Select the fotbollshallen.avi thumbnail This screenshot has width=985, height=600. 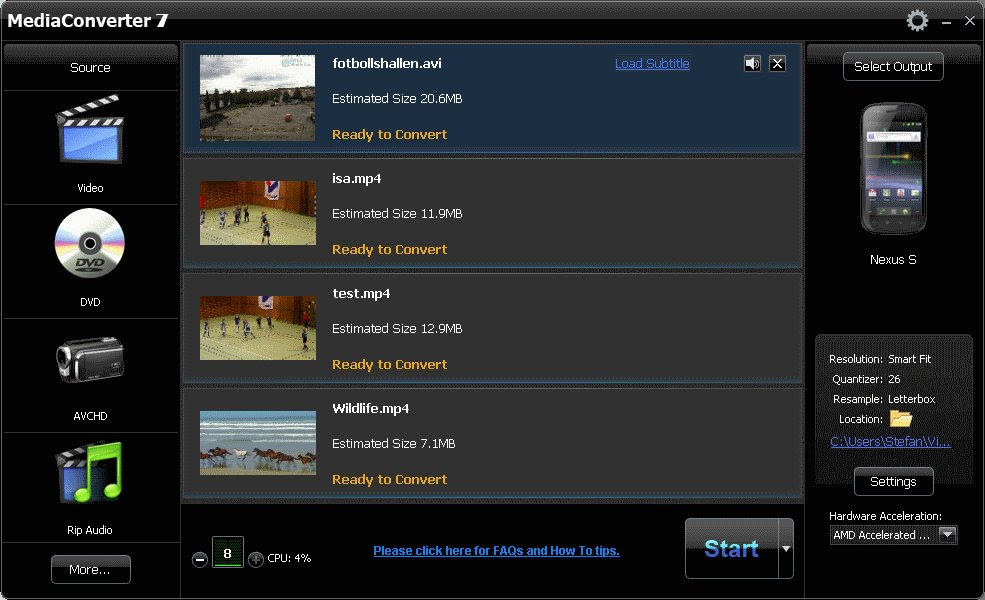point(258,98)
